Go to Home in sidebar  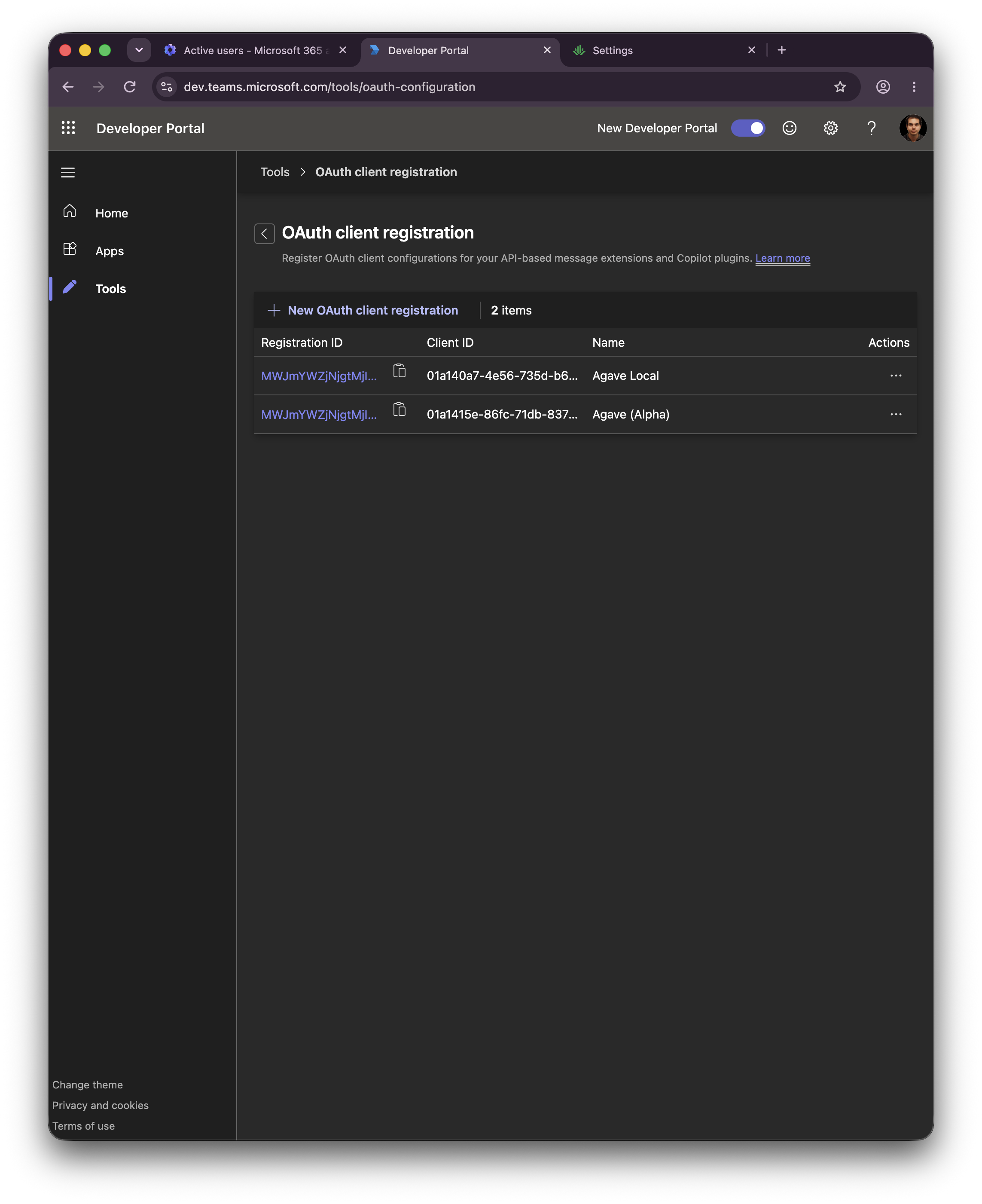112,213
